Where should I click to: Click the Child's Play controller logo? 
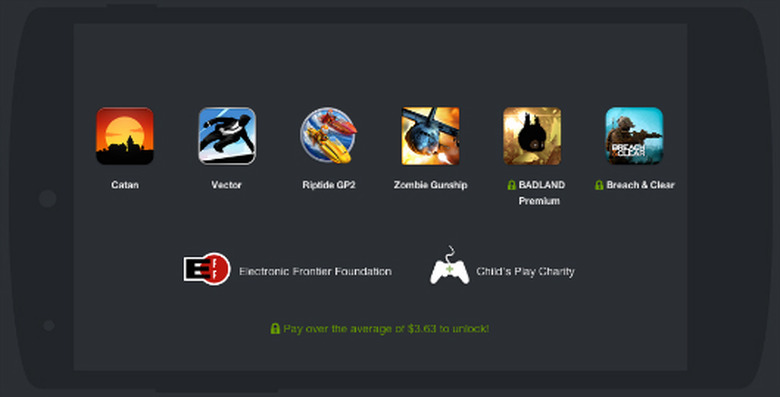click(449, 266)
